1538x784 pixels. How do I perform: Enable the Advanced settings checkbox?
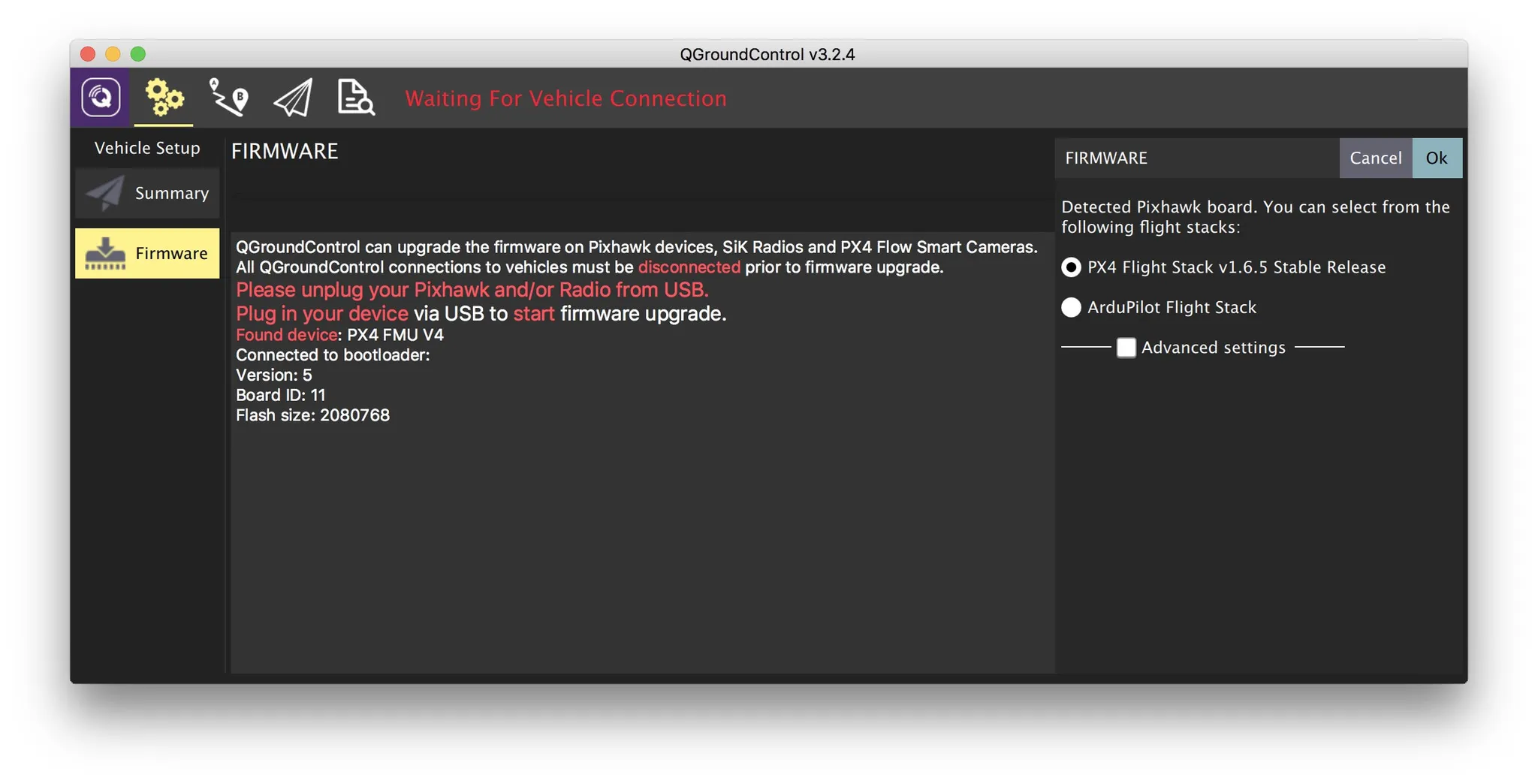1126,348
